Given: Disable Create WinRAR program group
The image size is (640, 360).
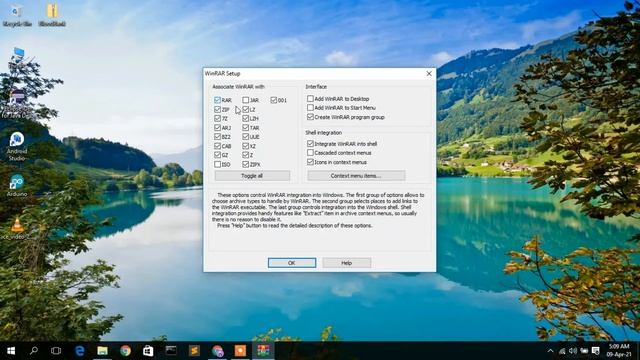Looking at the screenshot, I should 311,117.
